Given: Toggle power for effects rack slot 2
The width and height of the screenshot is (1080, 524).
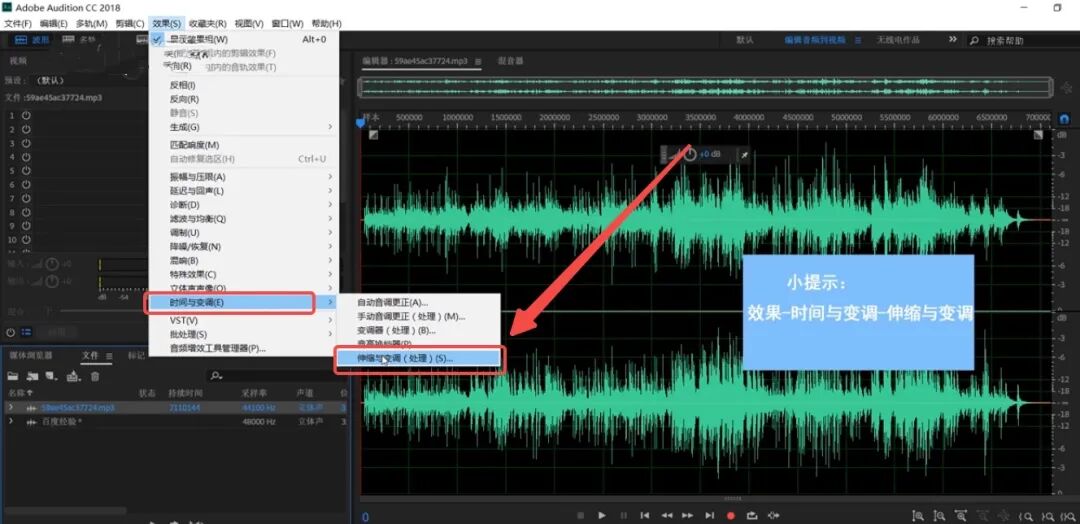Looking at the screenshot, I should tap(26, 129).
